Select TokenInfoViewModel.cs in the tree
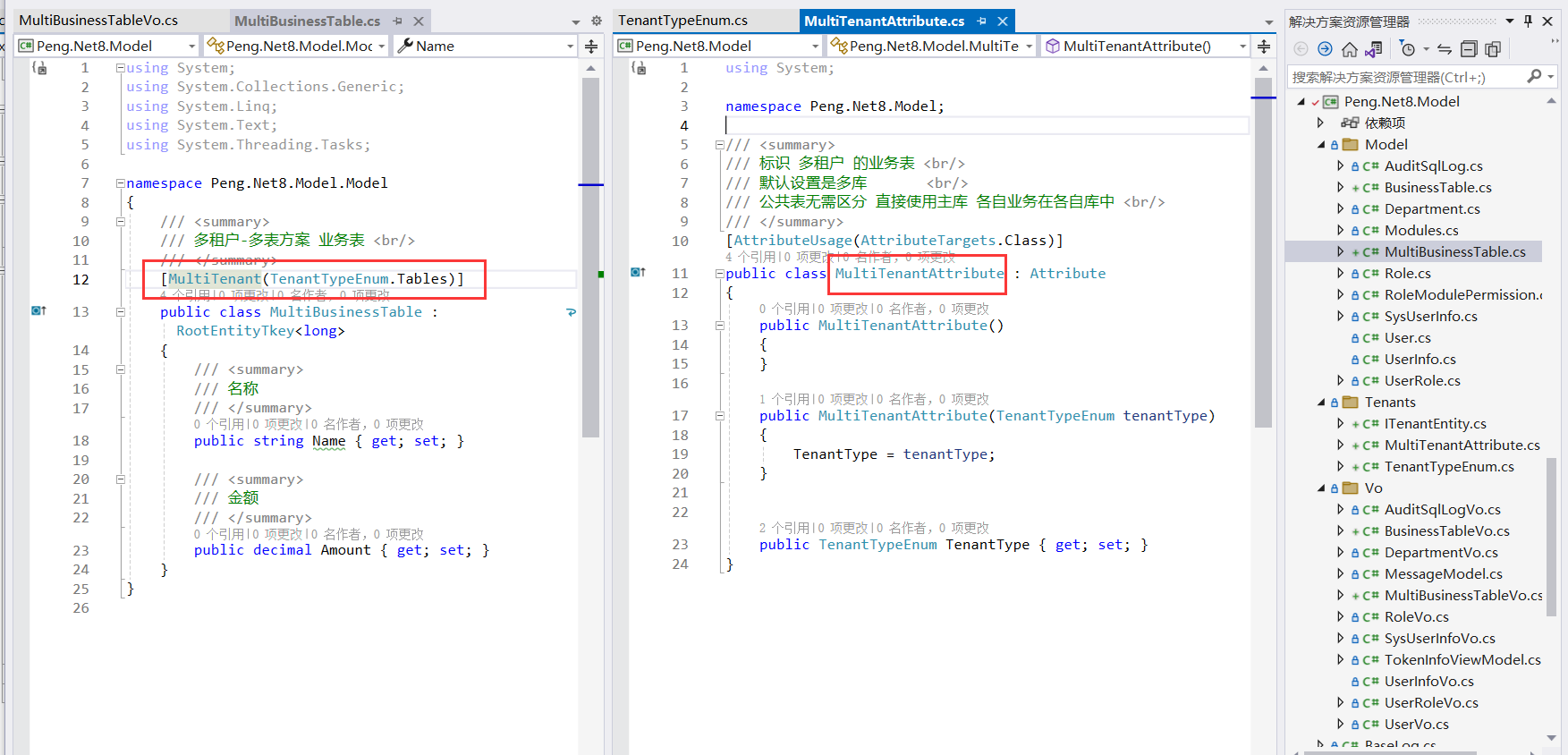The height and width of the screenshot is (755, 1568). pyautogui.click(x=1462, y=660)
